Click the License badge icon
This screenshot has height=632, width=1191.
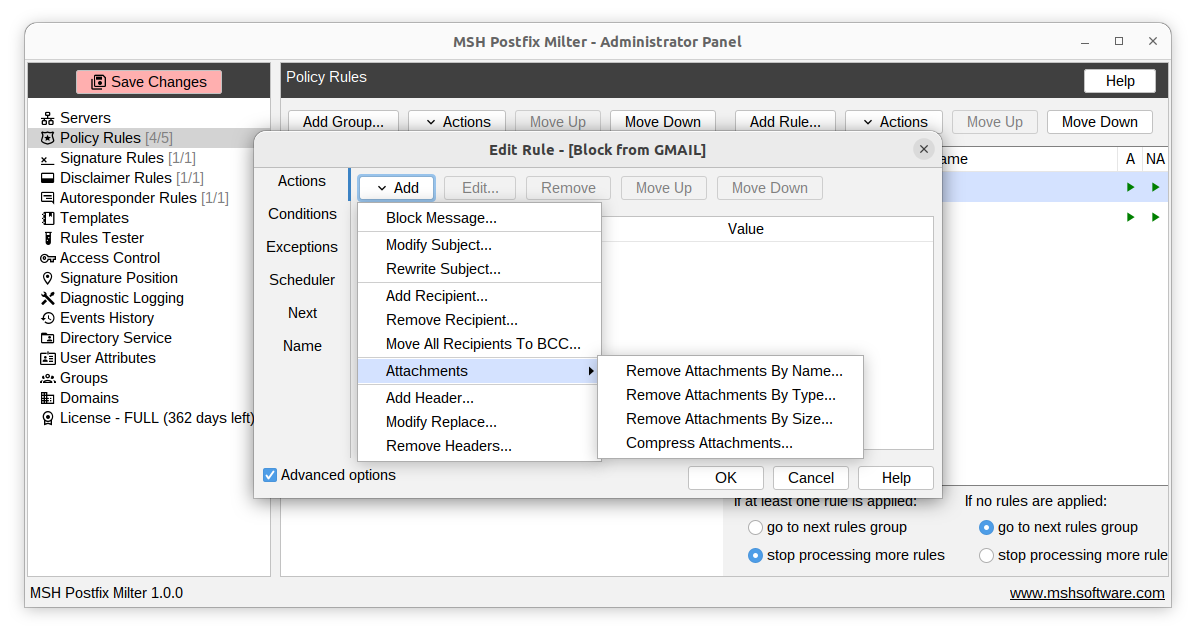point(47,418)
